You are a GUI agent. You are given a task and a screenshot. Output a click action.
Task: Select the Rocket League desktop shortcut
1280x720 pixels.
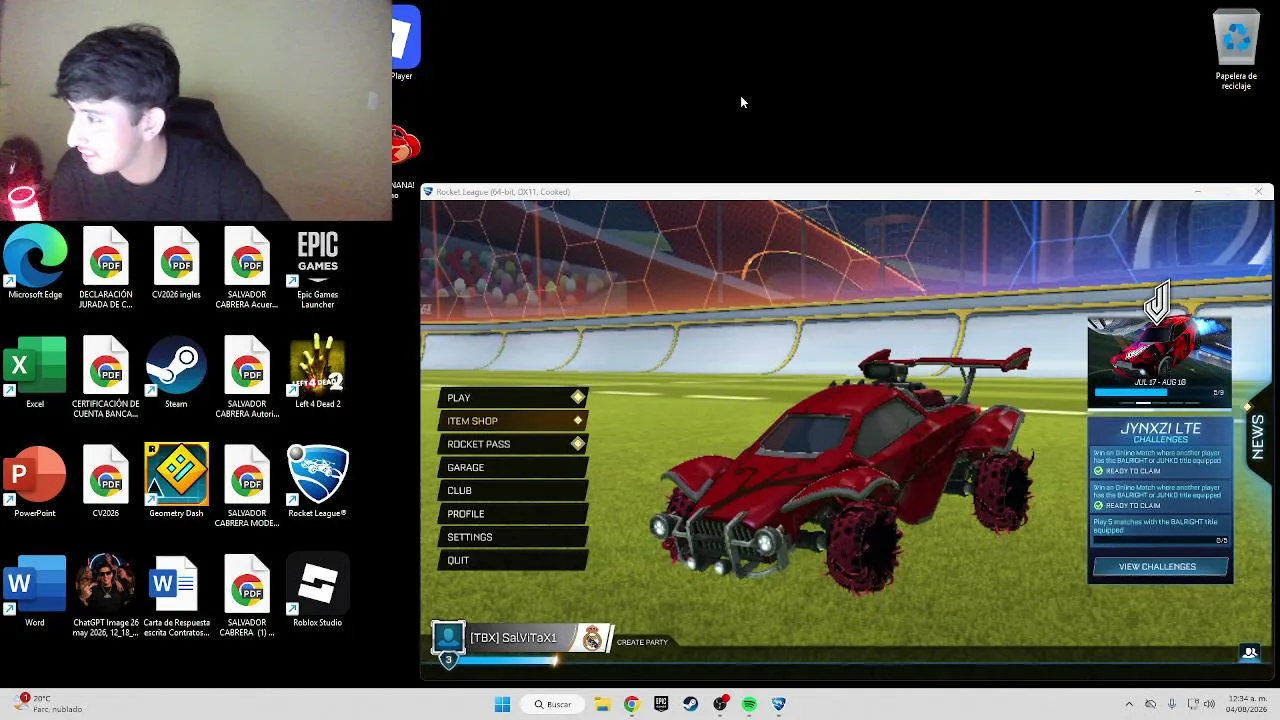pyautogui.click(x=317, y=483)
